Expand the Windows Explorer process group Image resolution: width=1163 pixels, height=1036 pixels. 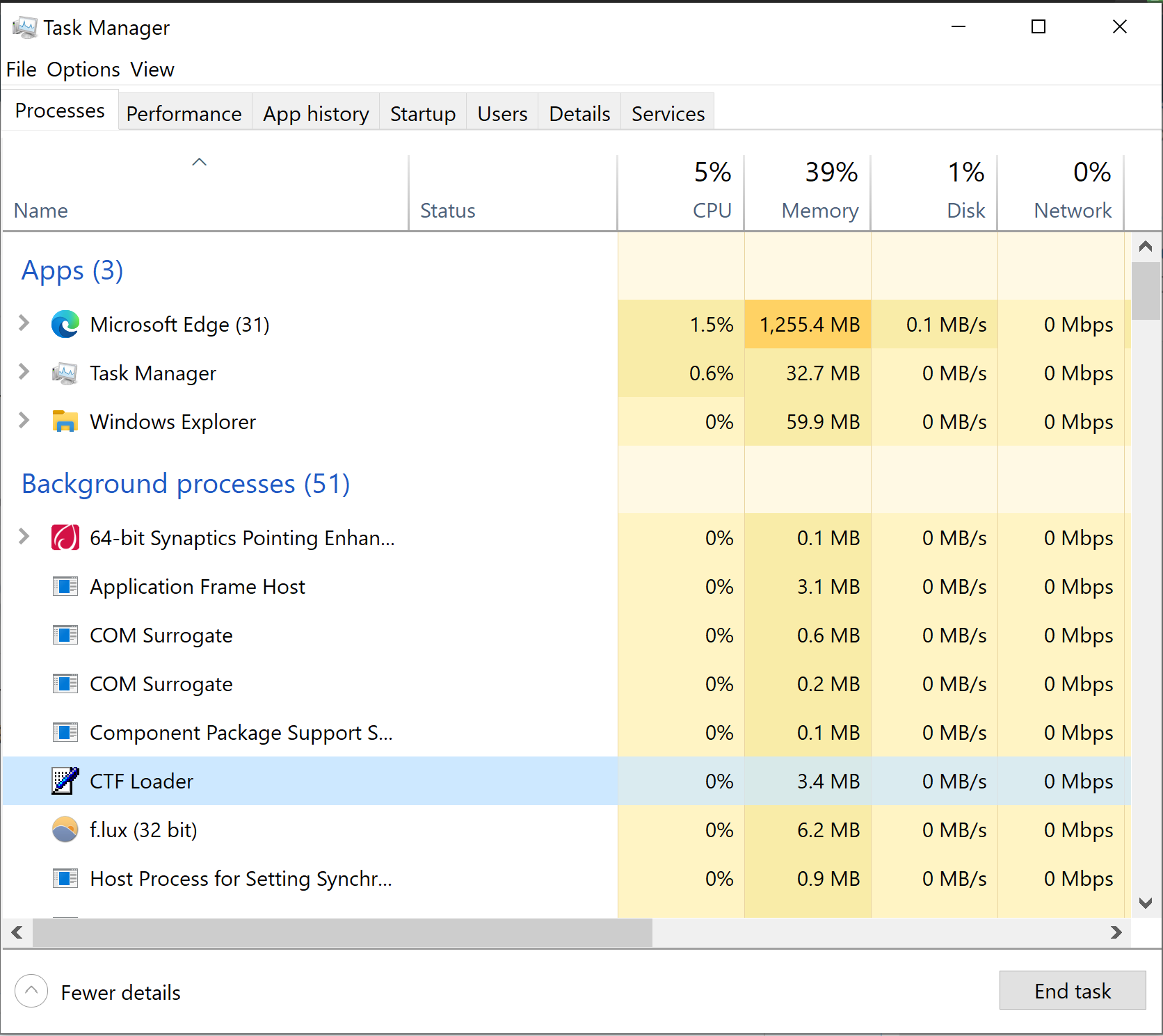tap(24, 420)
